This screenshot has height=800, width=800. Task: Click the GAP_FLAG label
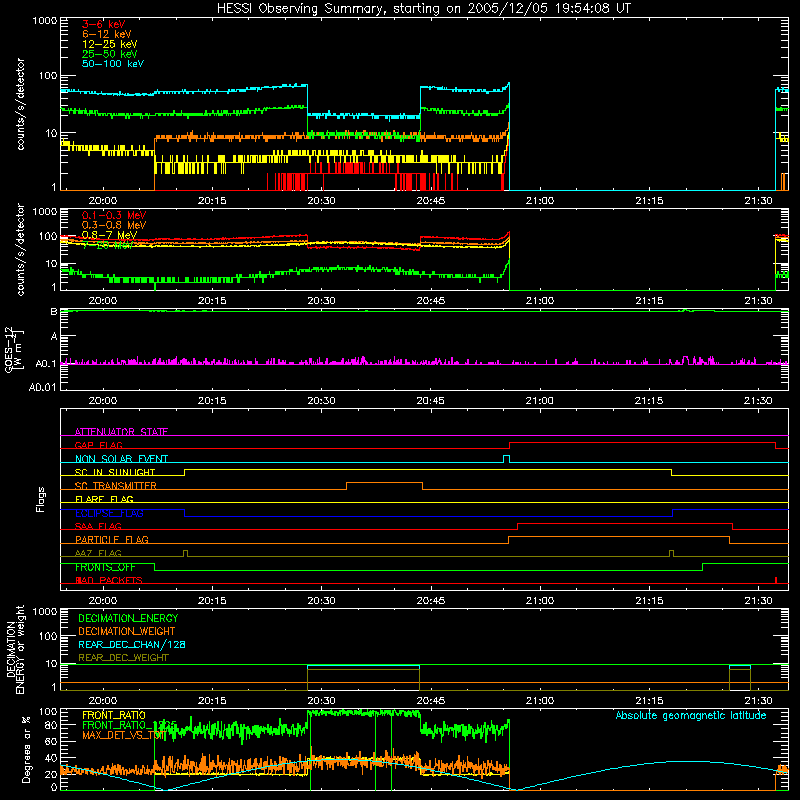tap(98, 445)
